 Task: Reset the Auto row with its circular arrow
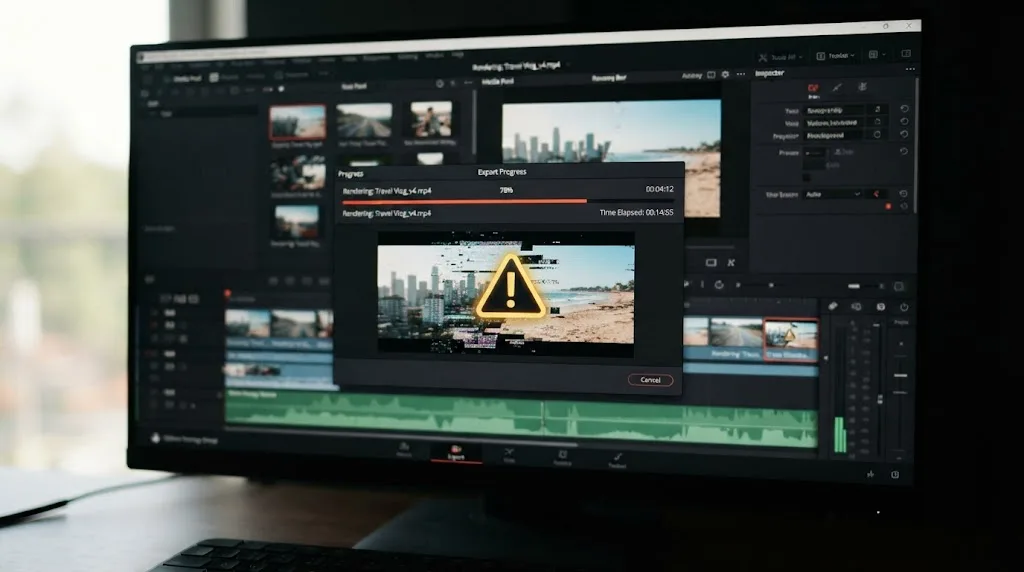(903, 194)
